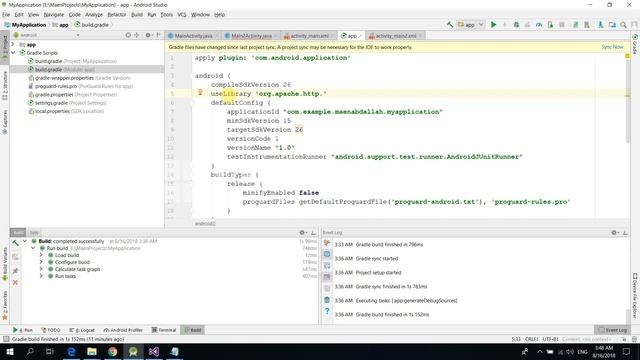640x360 pixels.
Task: Close Build panel with red X icon
Action: [x=16, y=282]
